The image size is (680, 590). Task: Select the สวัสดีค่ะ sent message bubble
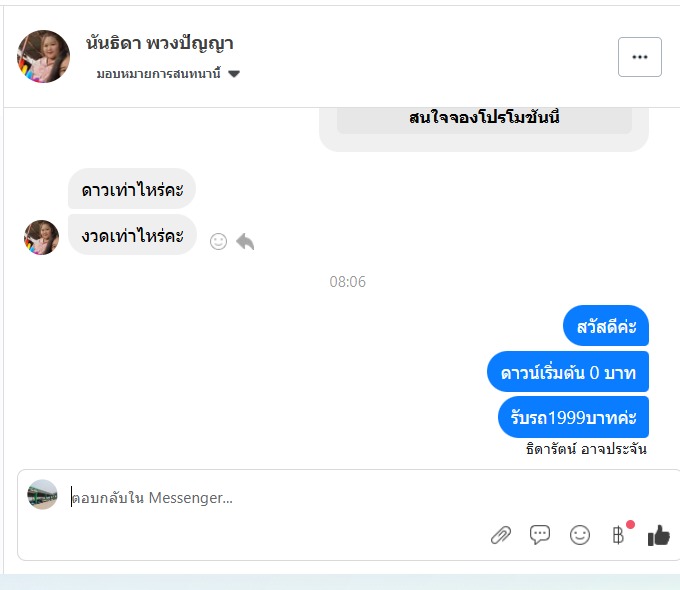(x=606, y=326)
